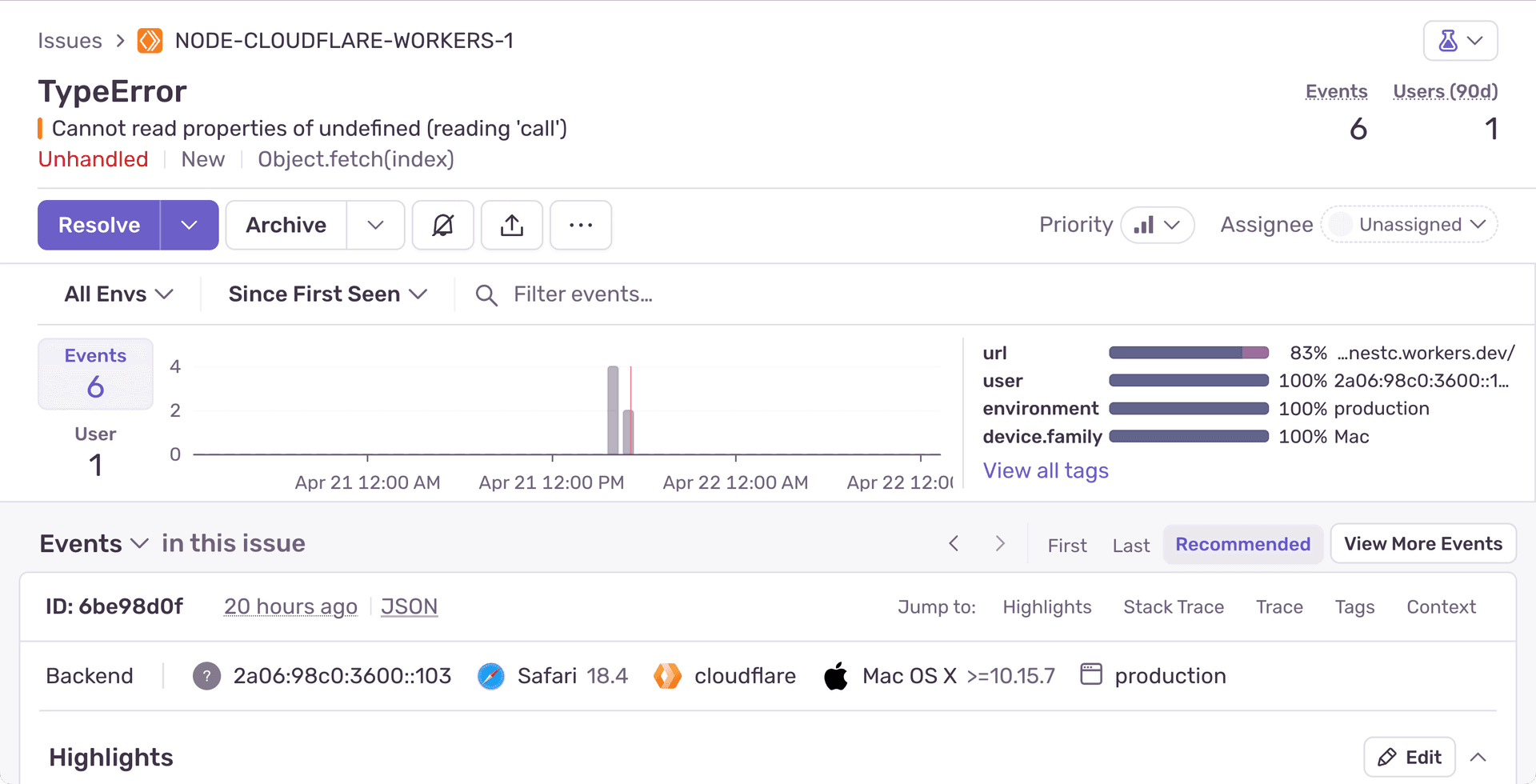Image resolution: width=1536 pixels, height=784 pixels.
Task: Open the three-dots more actions menu
Action: coord(581,226)
